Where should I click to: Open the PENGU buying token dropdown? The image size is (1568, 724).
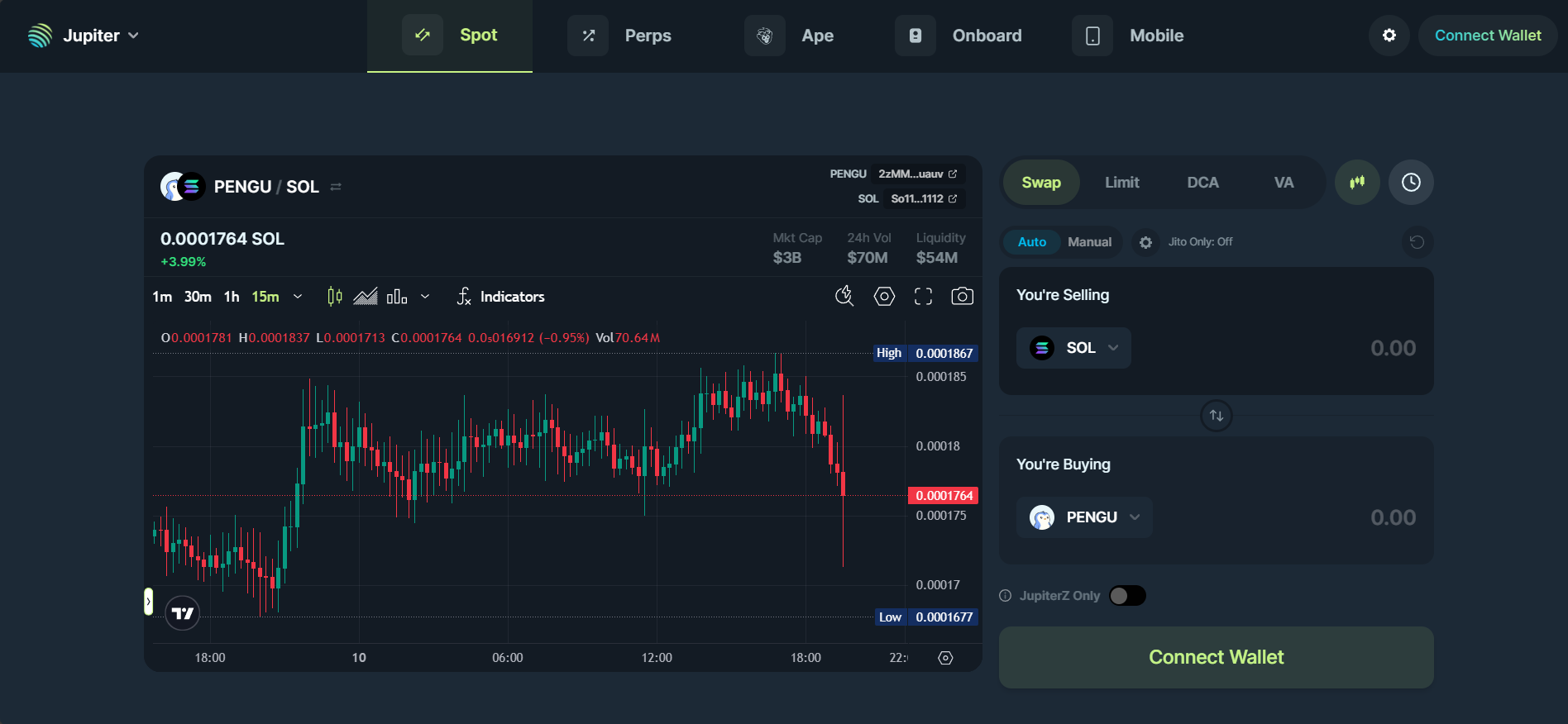click(x=1084, y=517)
